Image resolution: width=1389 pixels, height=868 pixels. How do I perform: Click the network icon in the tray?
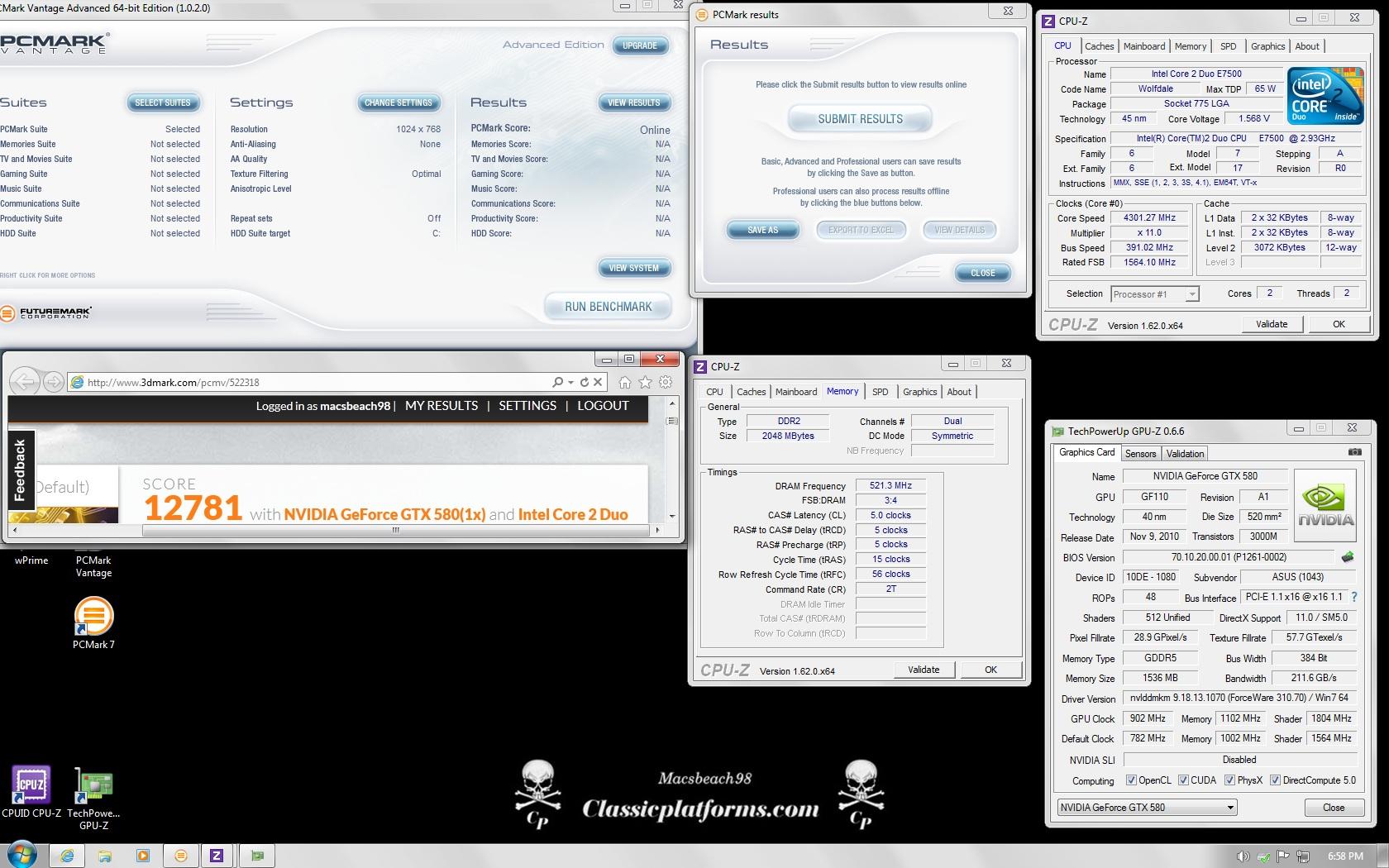click(1303, 856)
